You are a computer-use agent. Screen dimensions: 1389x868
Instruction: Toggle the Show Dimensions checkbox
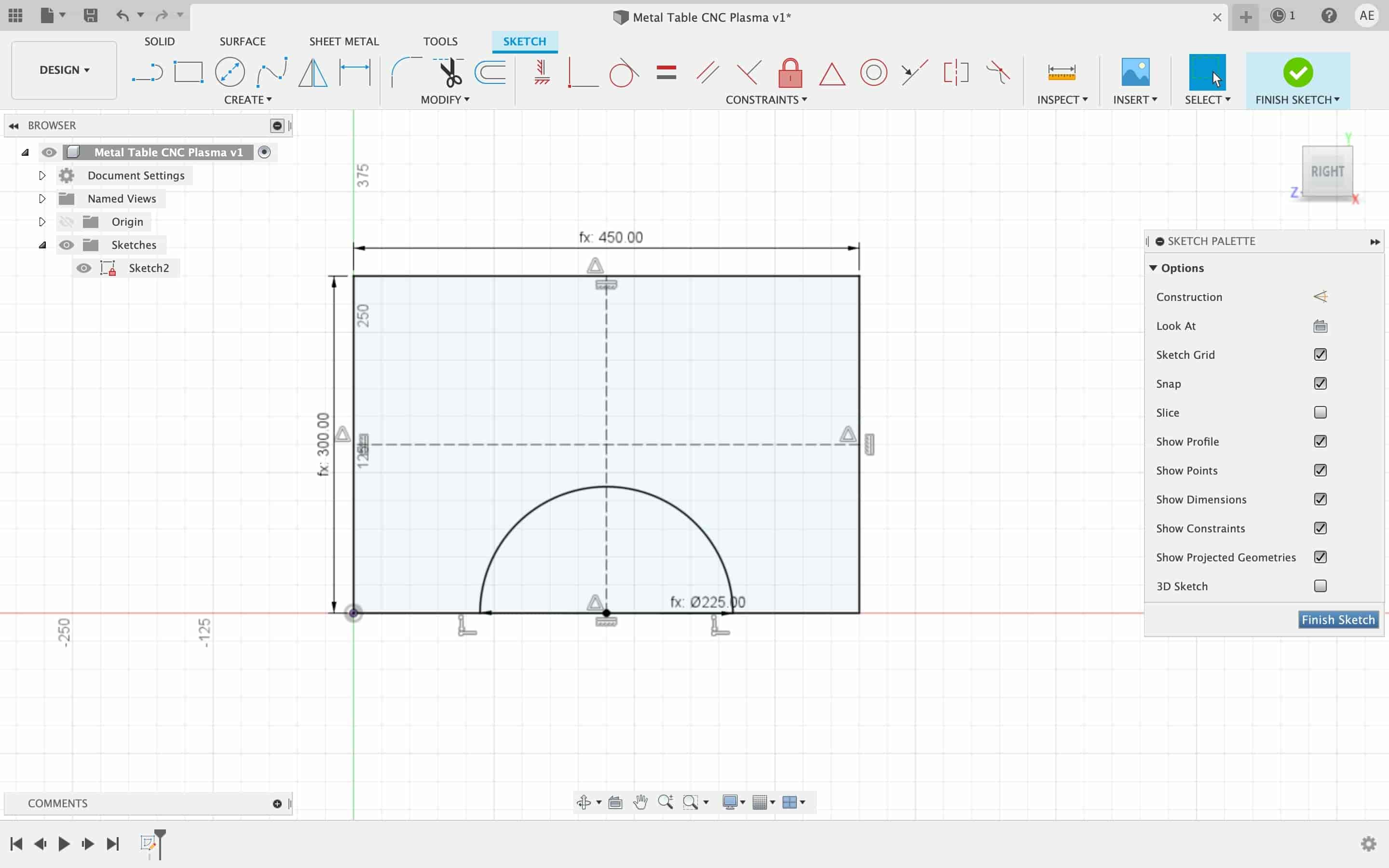pos(1320,500)
